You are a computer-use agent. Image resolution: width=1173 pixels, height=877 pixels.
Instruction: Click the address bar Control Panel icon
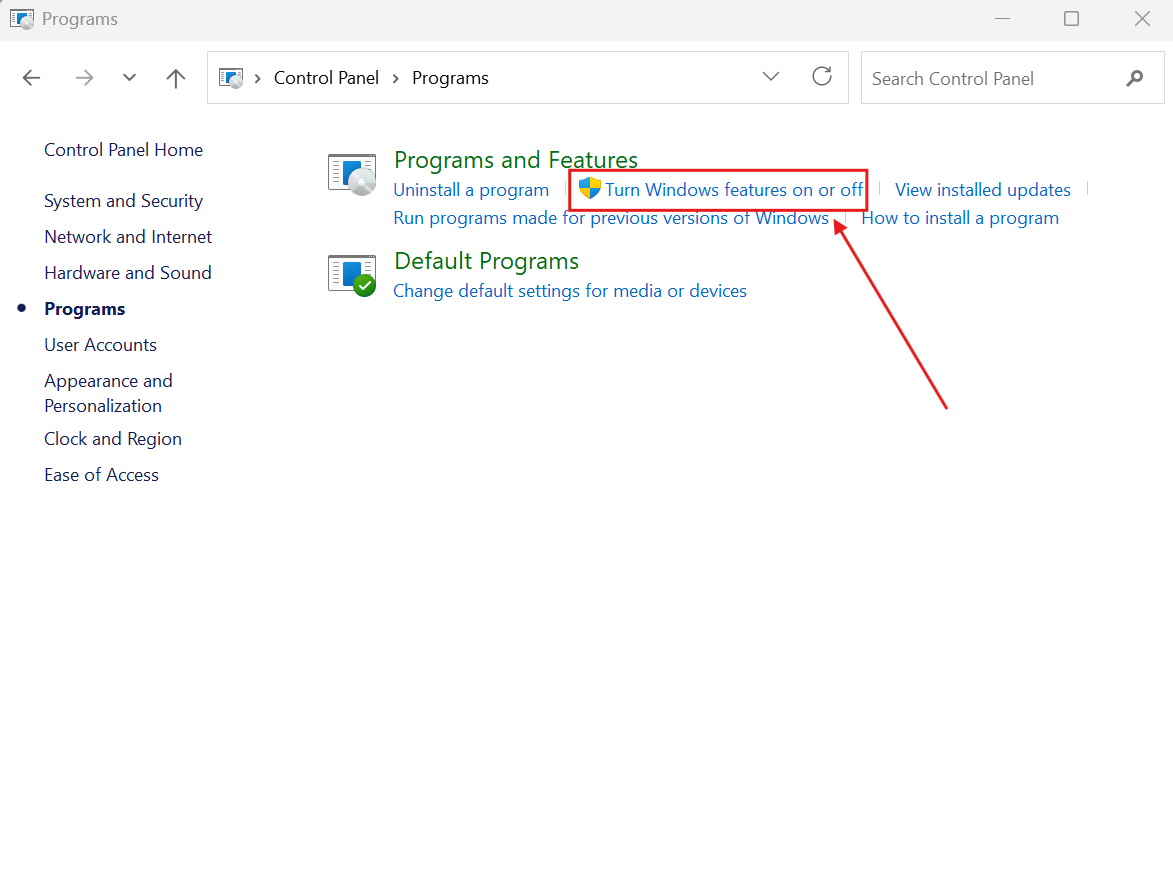click(231, 78)
